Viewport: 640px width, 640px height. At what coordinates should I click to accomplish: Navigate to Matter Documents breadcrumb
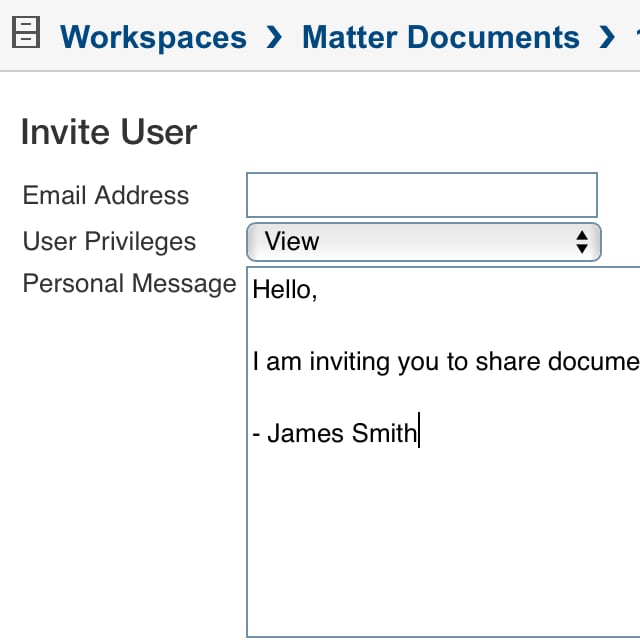pos(440,38)
